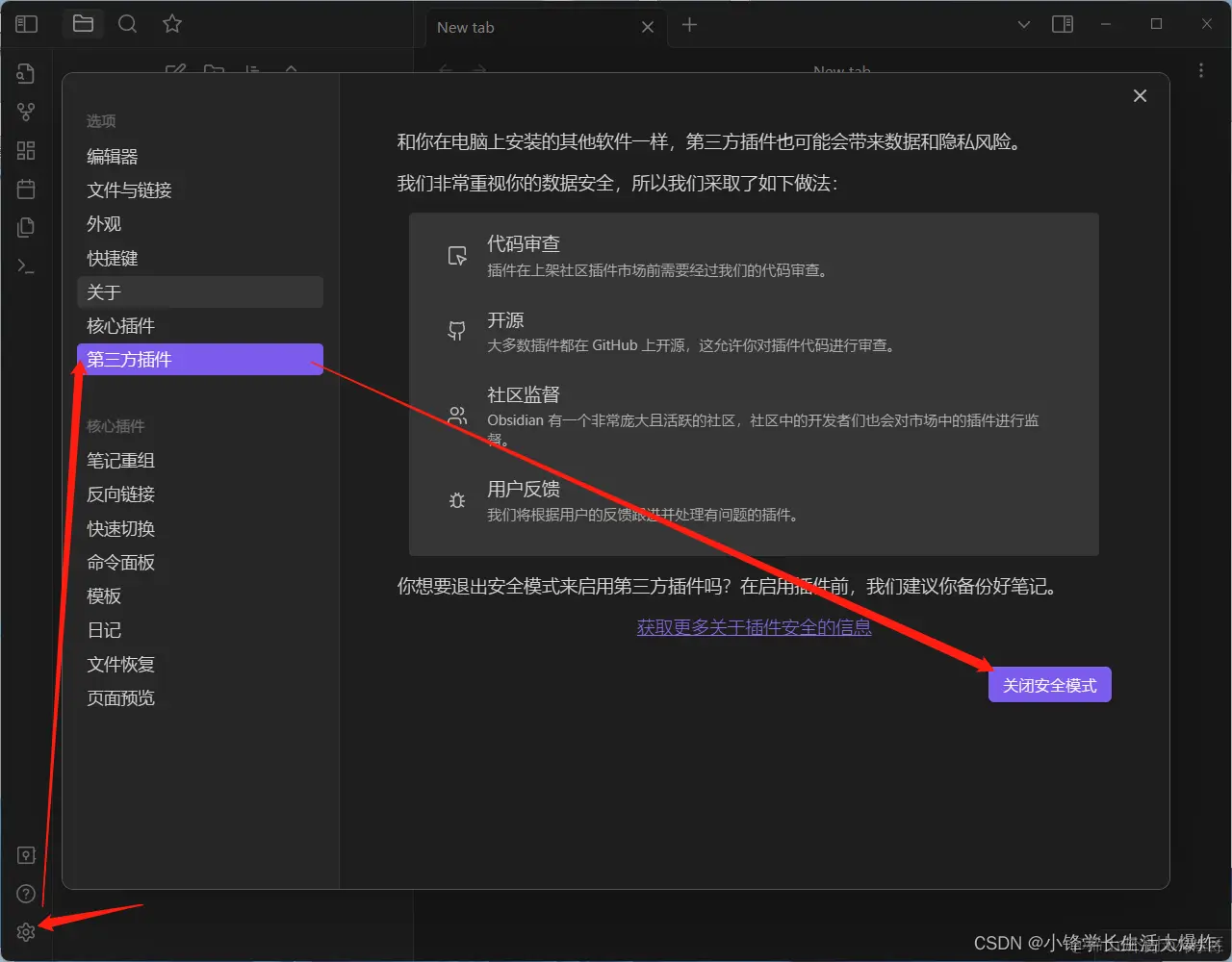Open 文件与链接 settings section
The height and width of the screenshot is (962, 1232).
click(200, 190)
